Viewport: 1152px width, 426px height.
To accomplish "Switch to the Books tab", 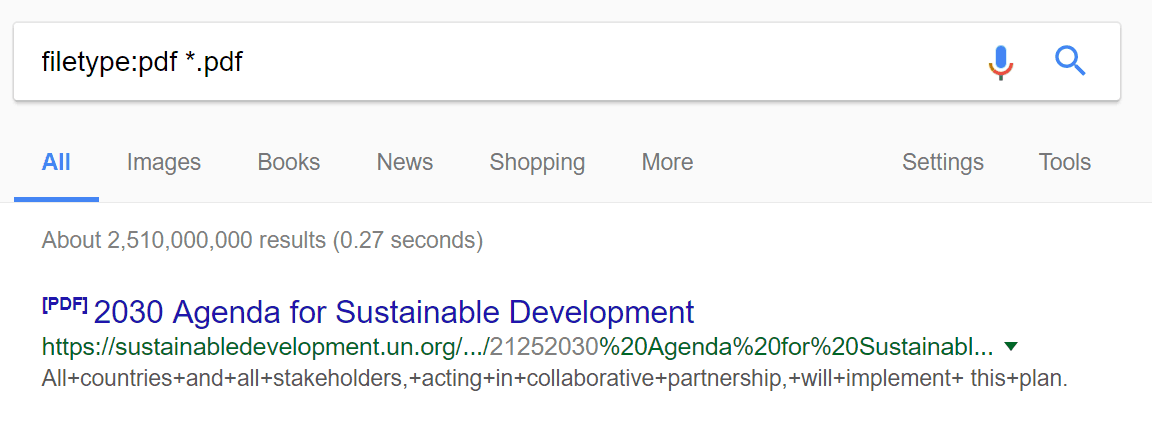I will tap(289, 162).
